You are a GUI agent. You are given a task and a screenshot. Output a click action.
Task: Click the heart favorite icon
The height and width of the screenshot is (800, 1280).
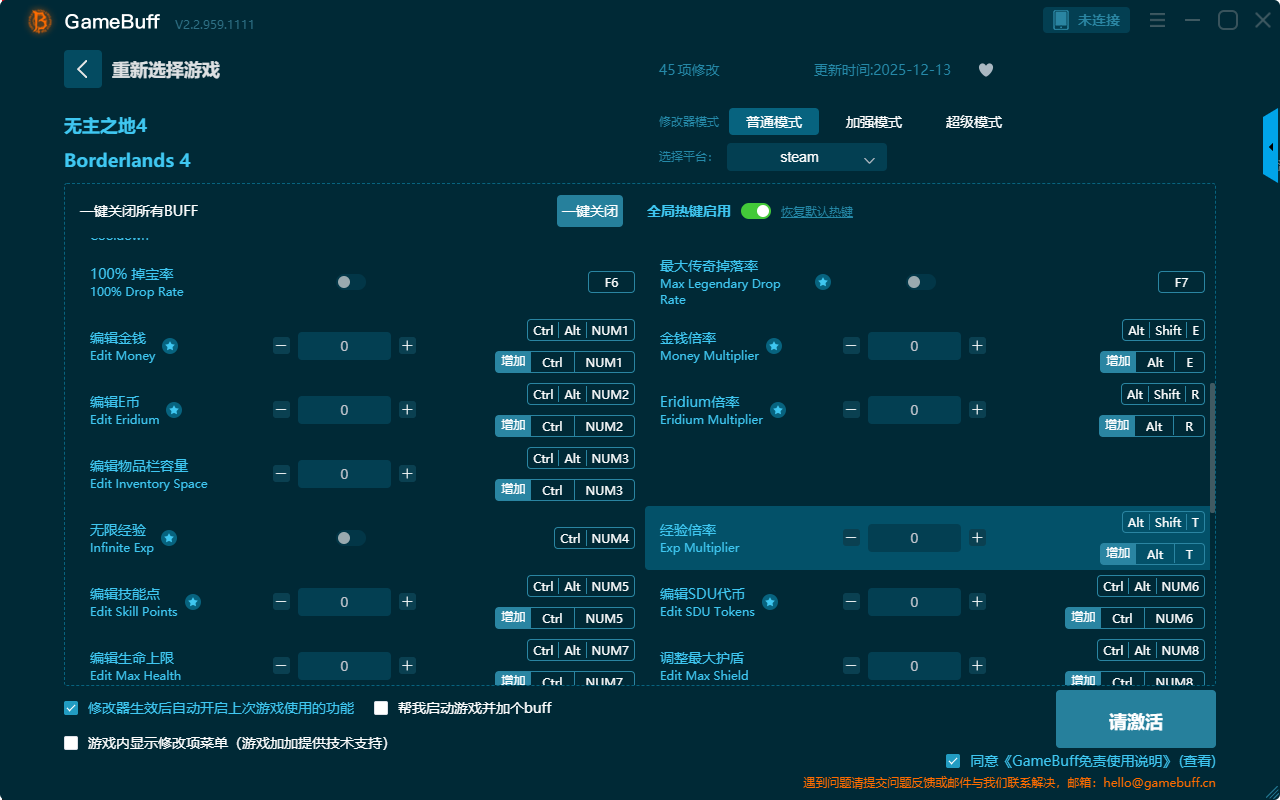(986, 70)
